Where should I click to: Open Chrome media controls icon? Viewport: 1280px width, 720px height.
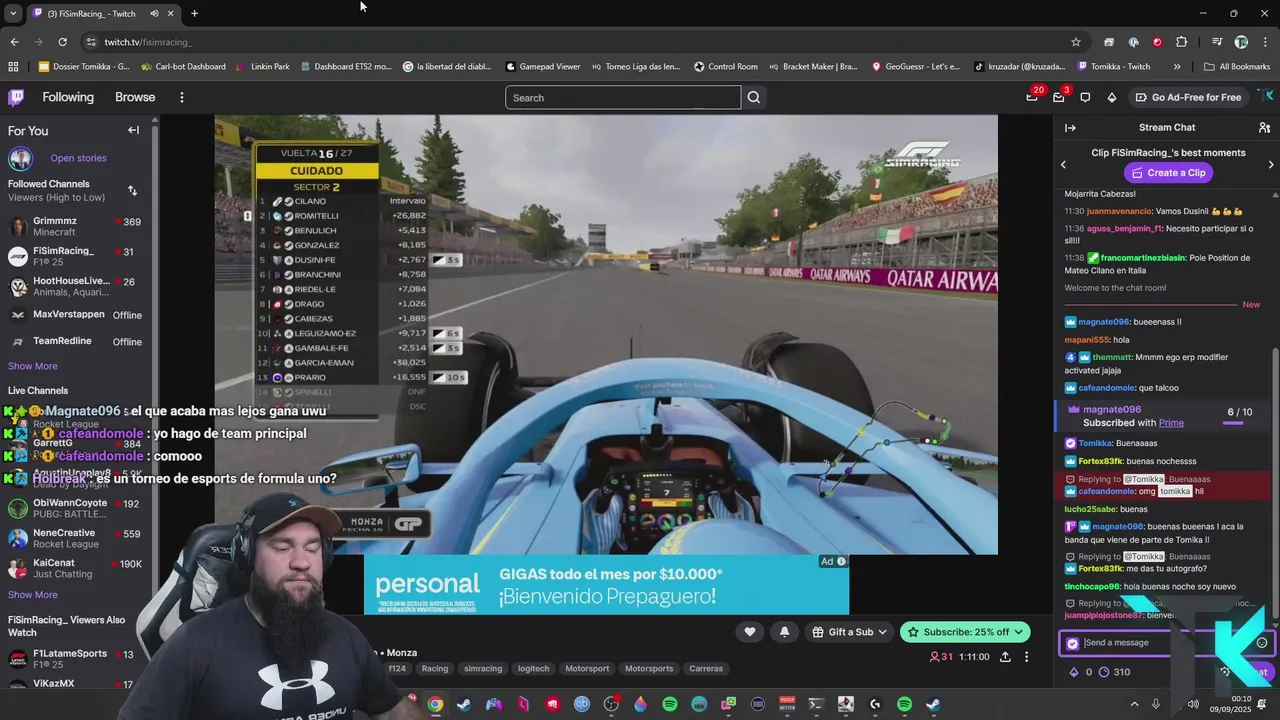click(1217, 42)
